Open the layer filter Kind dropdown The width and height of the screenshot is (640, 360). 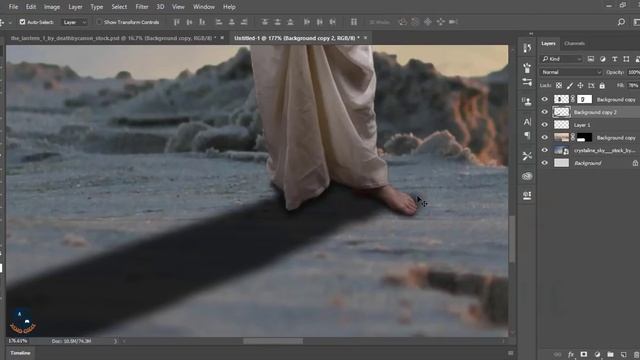click(562, 59)
